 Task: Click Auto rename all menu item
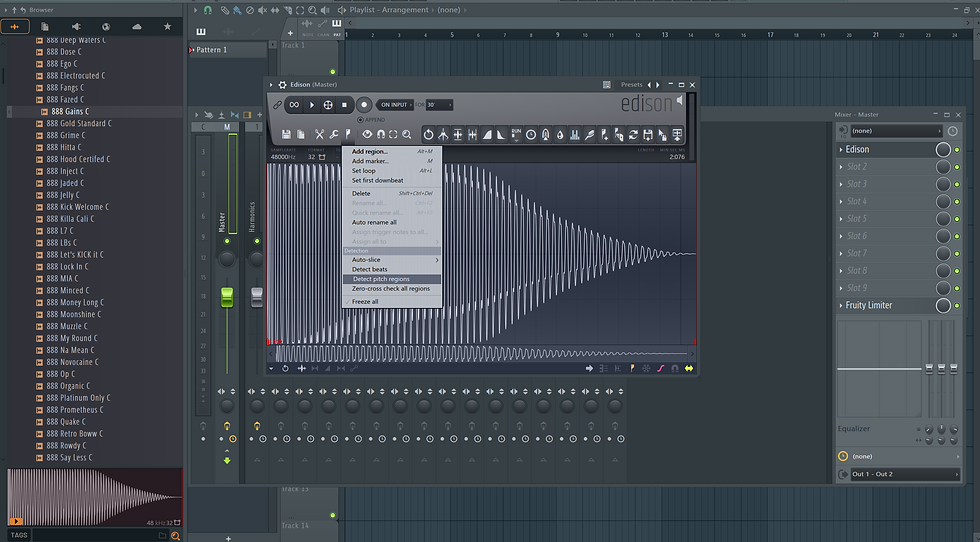click(392, 222)
